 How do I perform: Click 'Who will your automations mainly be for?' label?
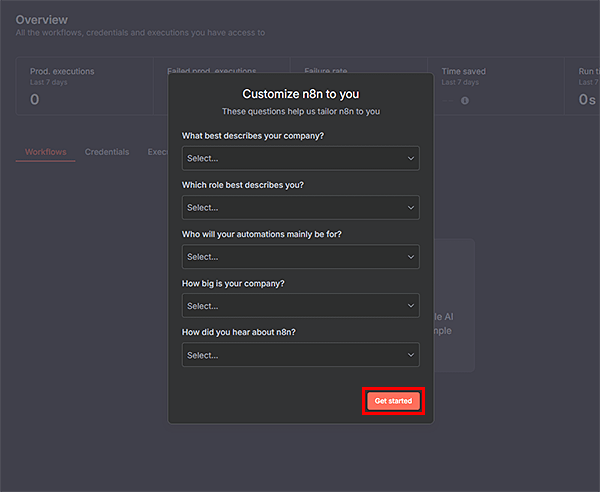(x=262, y=234)
